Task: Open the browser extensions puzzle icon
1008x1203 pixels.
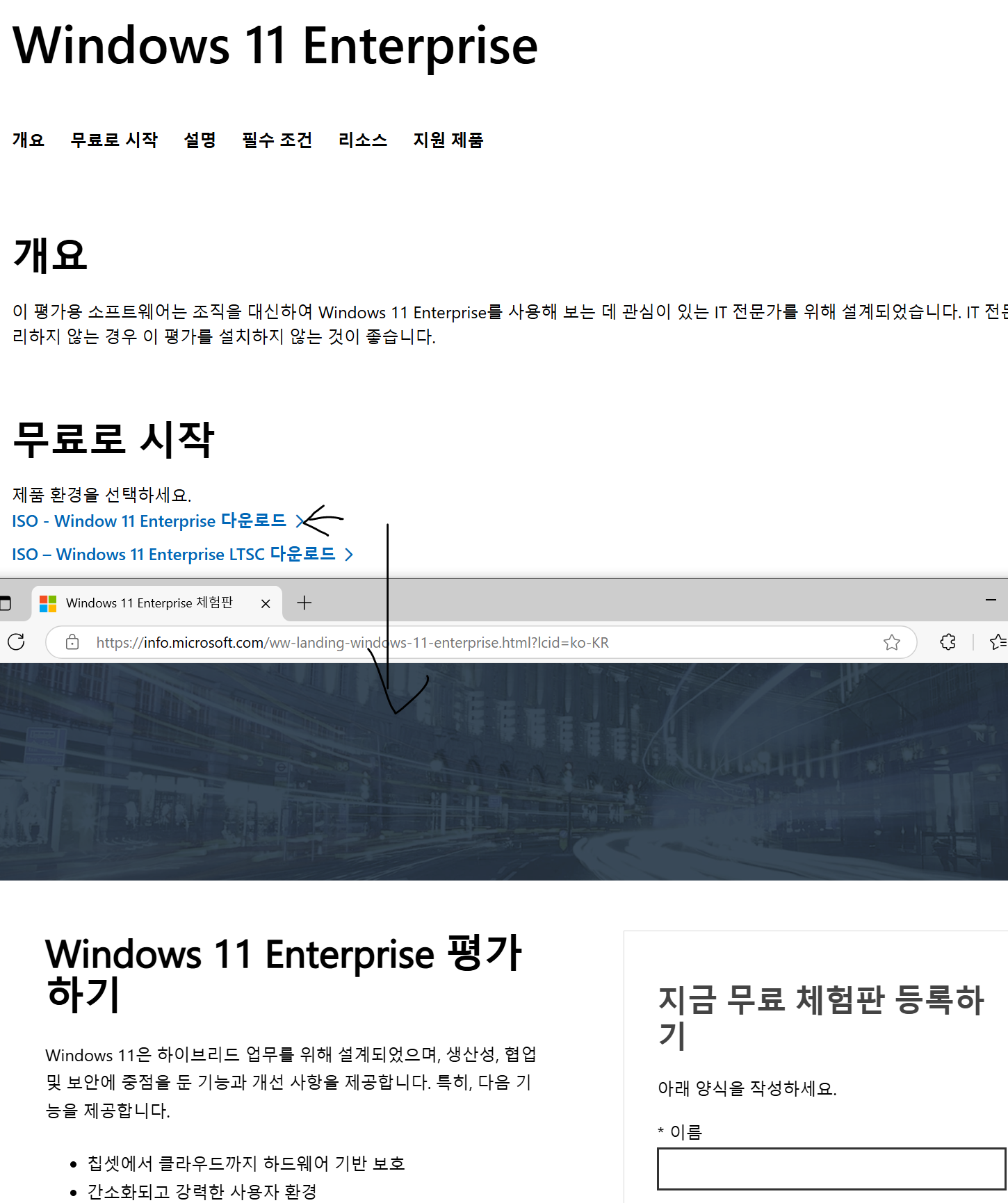Action: [x=948, y=642]
